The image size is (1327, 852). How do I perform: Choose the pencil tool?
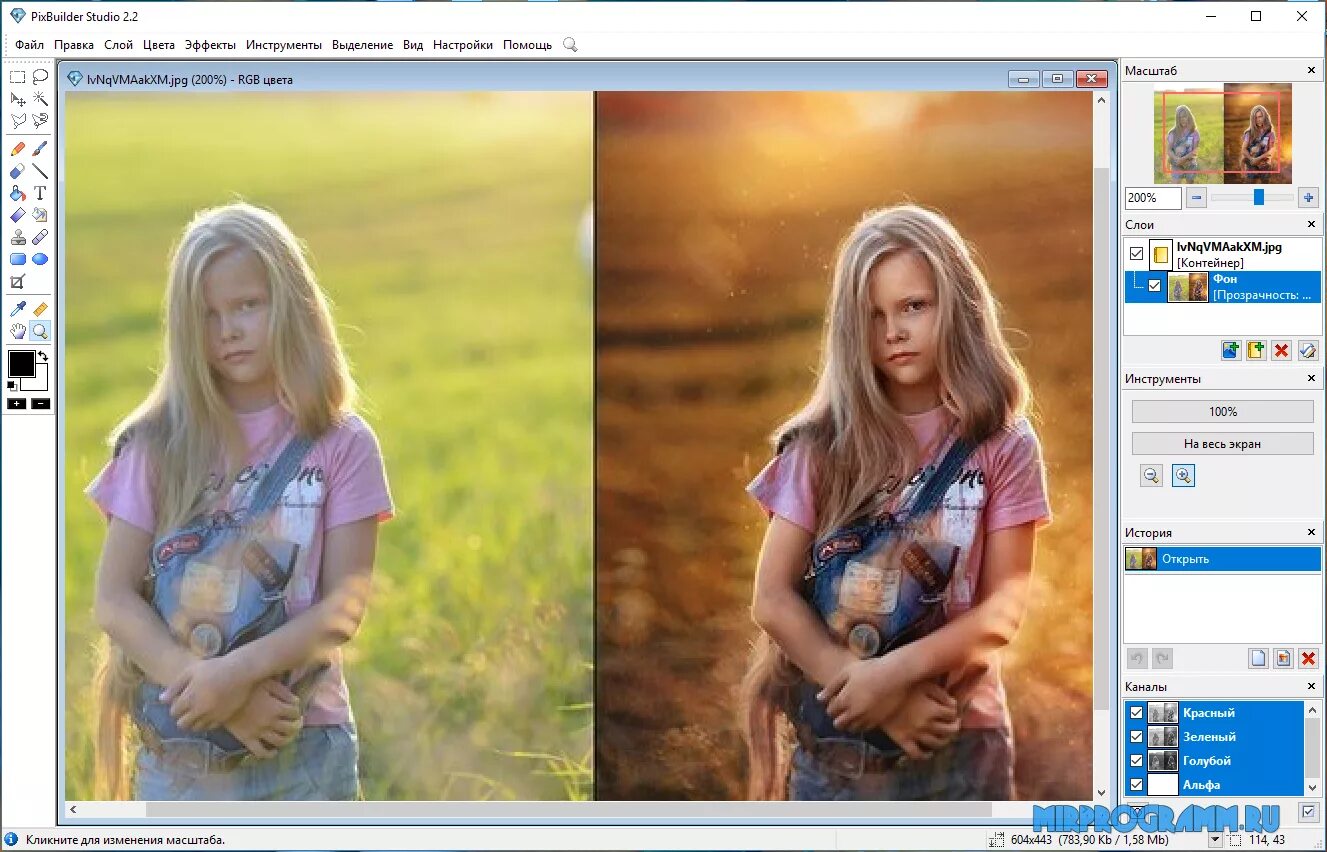(18, 149)
